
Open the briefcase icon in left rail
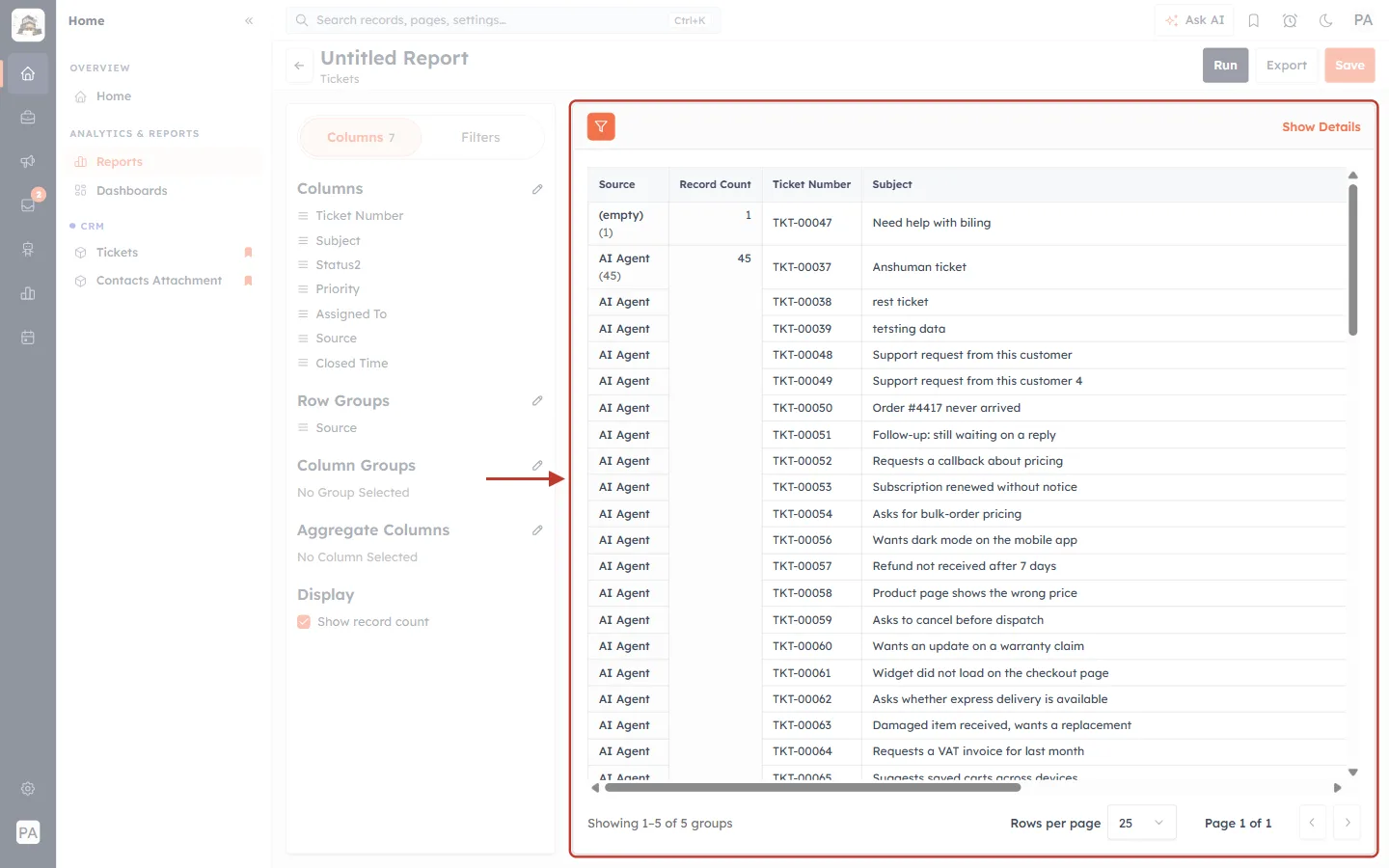28,118
